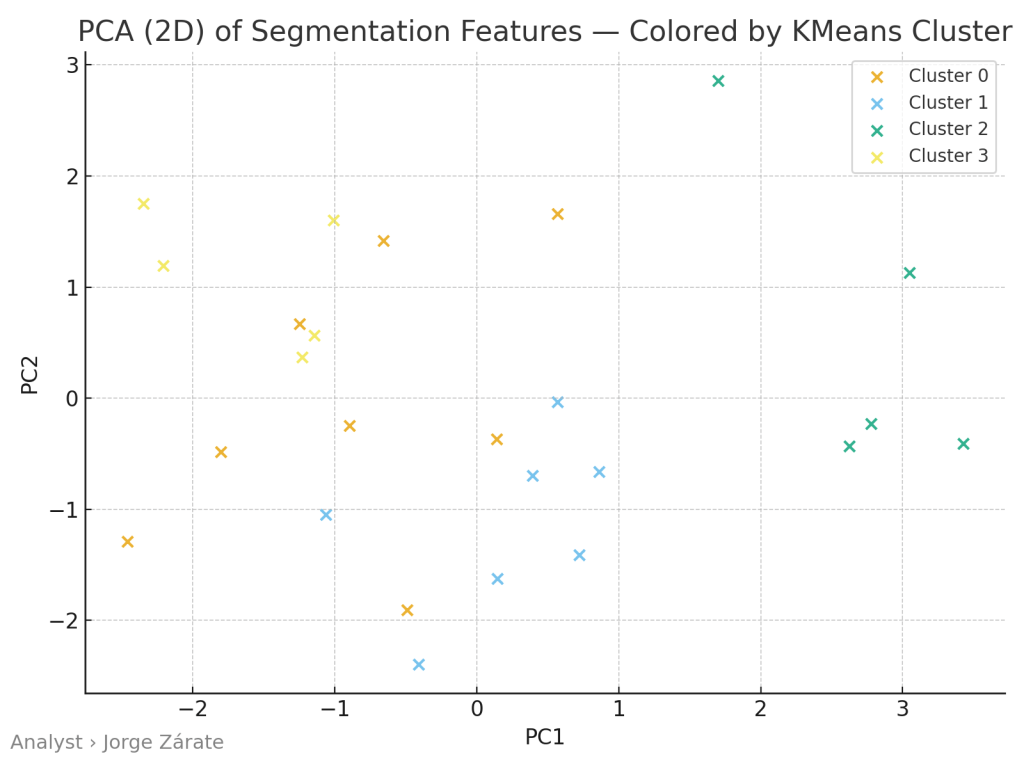
Task: Click the blue Cluster 1 legend marker
Action: [877, 104]
